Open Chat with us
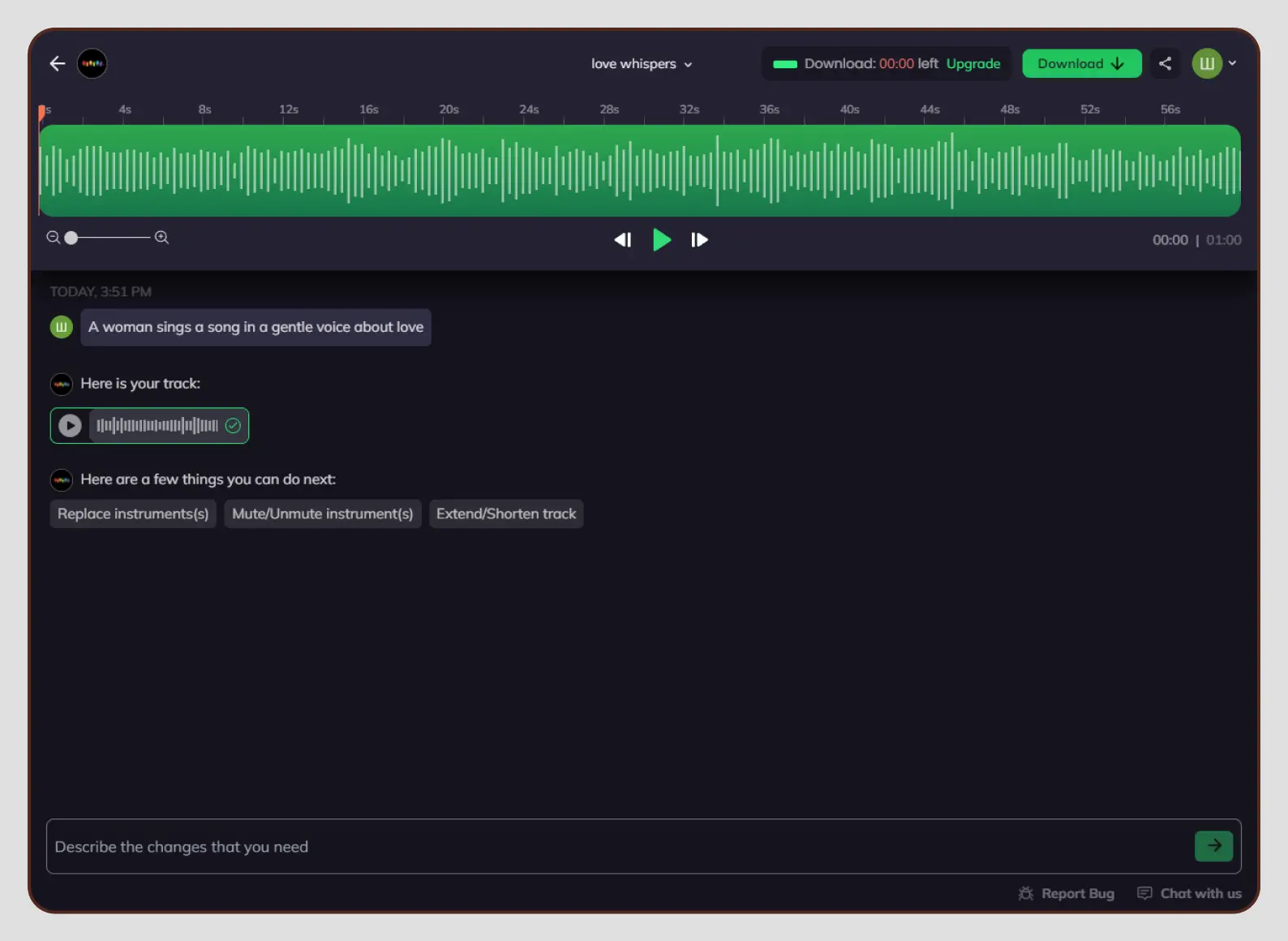1288x941 pixels. 1189,893
